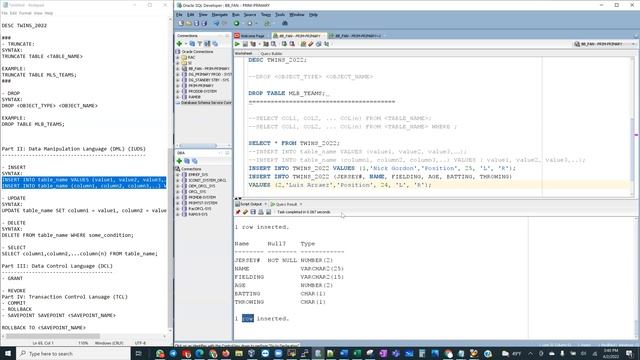Image resolution: width=640 pixels, height=360 pixels.
Task: Click the Commit icon in worksheet toolbar
Action: (284, 44)
